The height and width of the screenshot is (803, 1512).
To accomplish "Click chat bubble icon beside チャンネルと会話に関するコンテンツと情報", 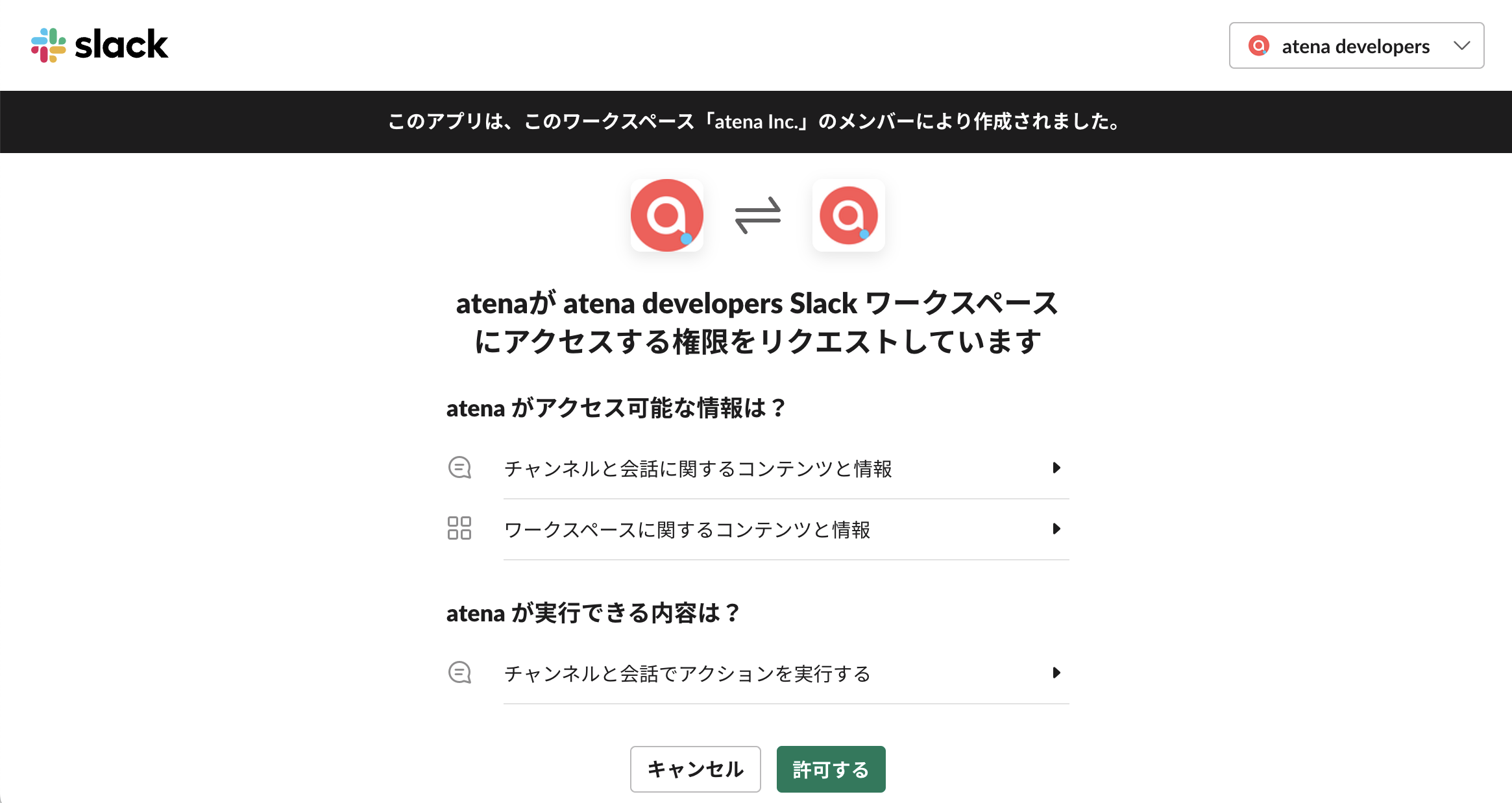I will point(459,468).
